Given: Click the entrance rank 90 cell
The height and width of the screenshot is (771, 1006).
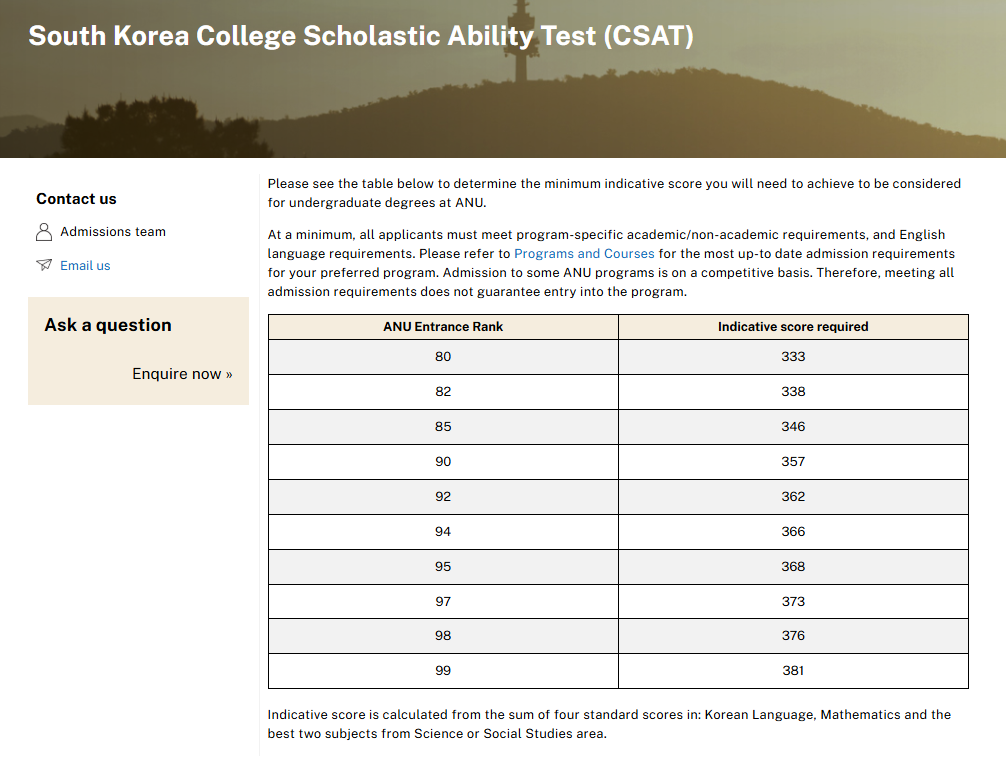Looking at the screenshot, I should pyautogui.click(x=443, y=462).
